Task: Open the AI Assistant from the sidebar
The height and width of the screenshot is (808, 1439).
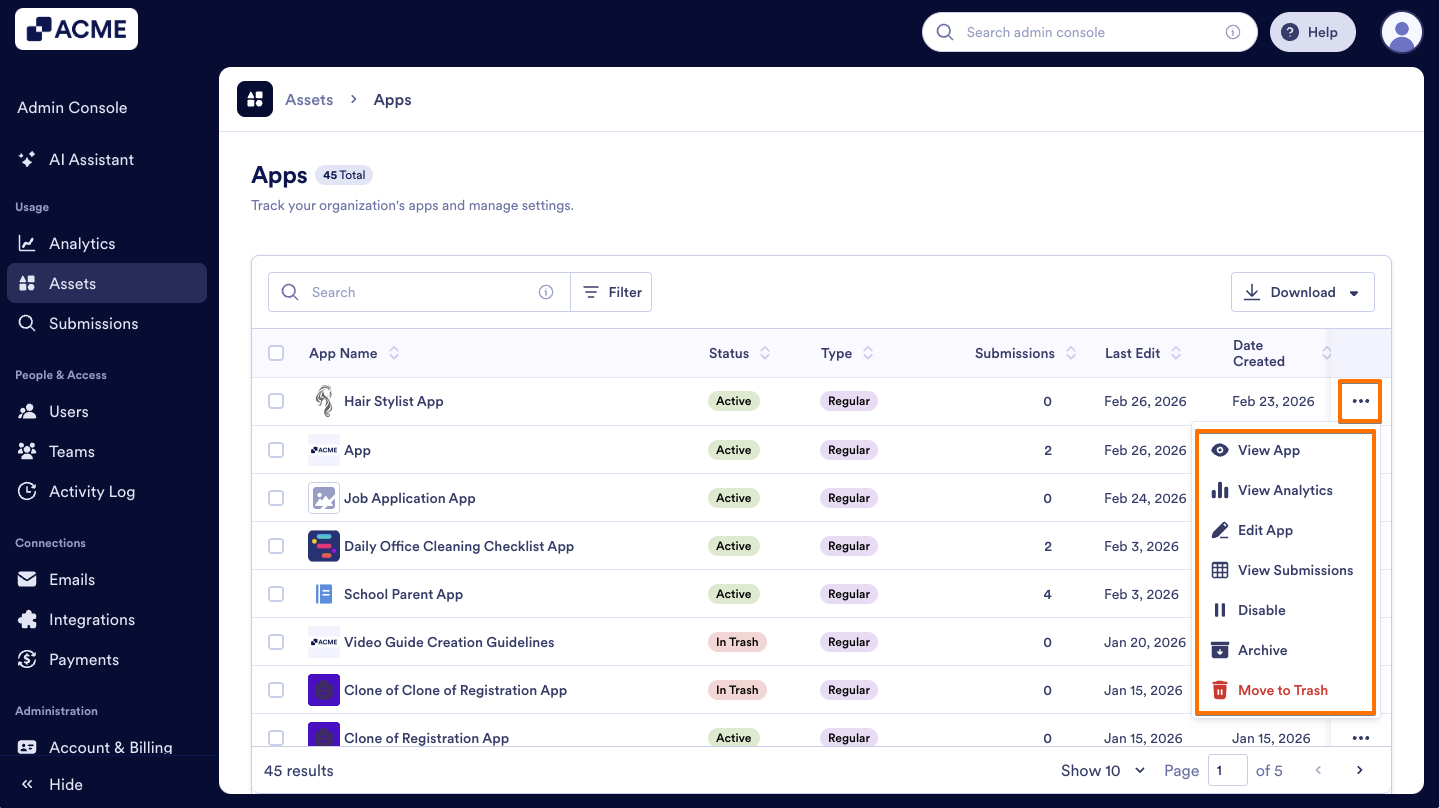Action: [x=92, y=159]
